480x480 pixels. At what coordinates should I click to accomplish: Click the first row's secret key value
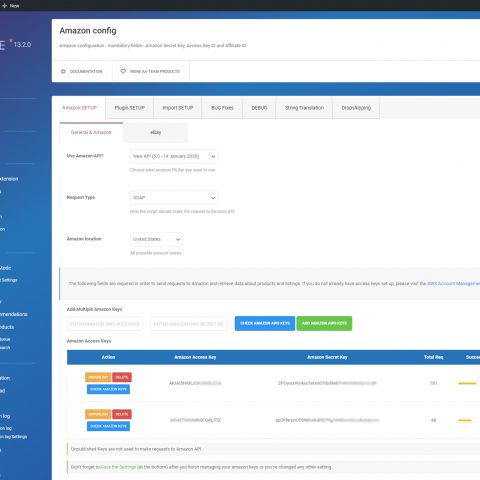tap(327, 383)
